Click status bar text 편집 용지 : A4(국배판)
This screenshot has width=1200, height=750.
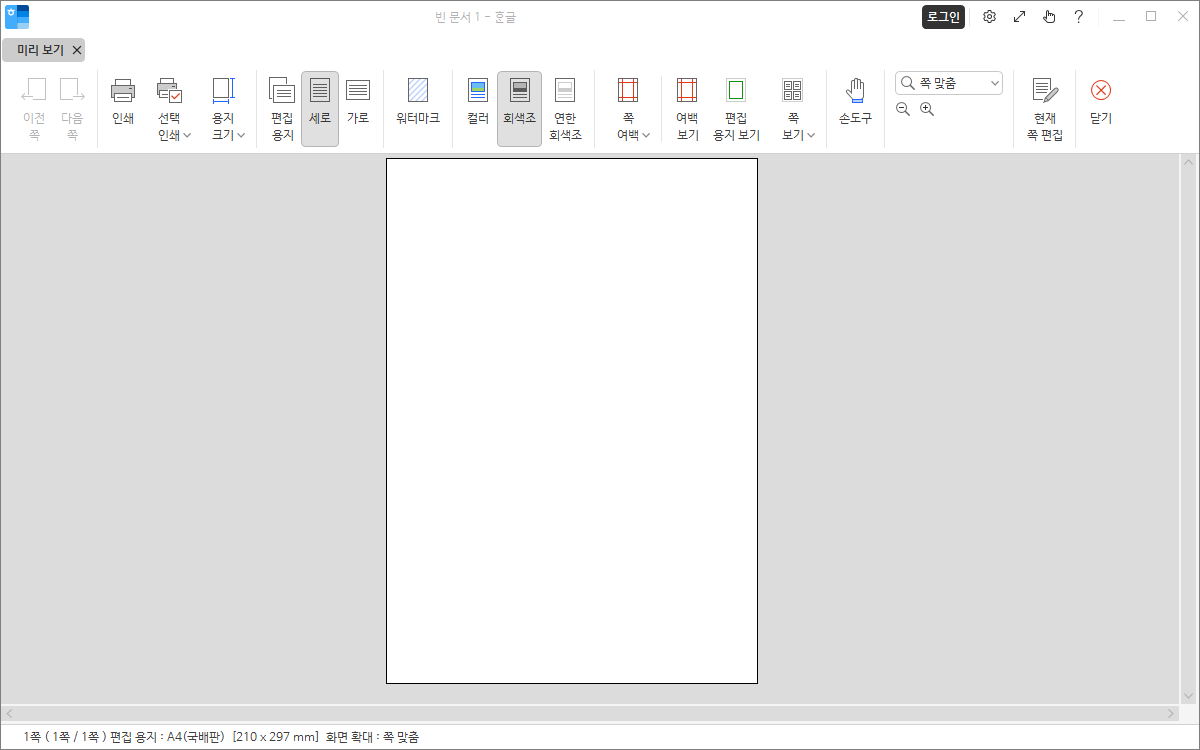168,737
